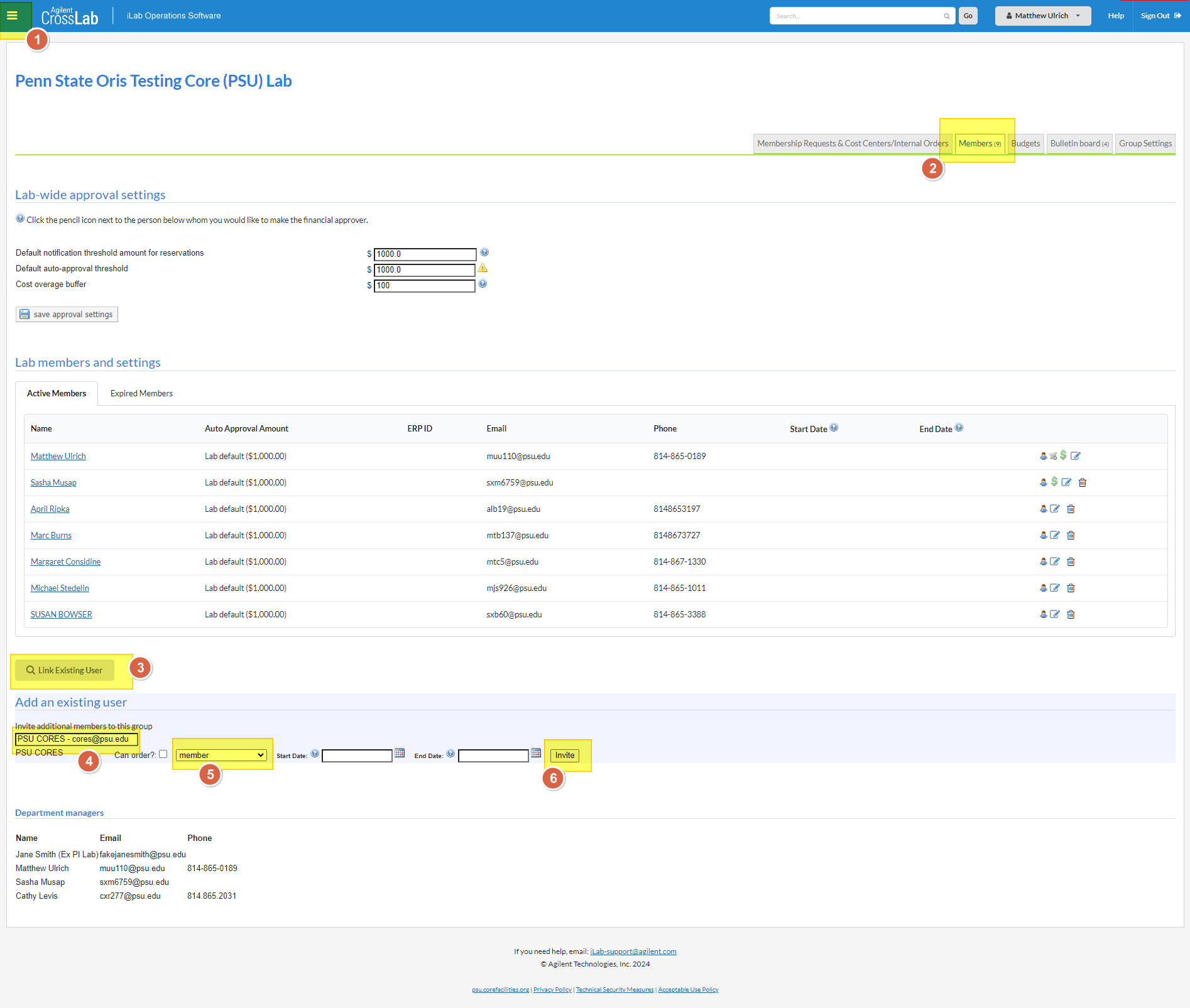Click the Invite button
The image size is (1190, 1008).
click(565, 756)
